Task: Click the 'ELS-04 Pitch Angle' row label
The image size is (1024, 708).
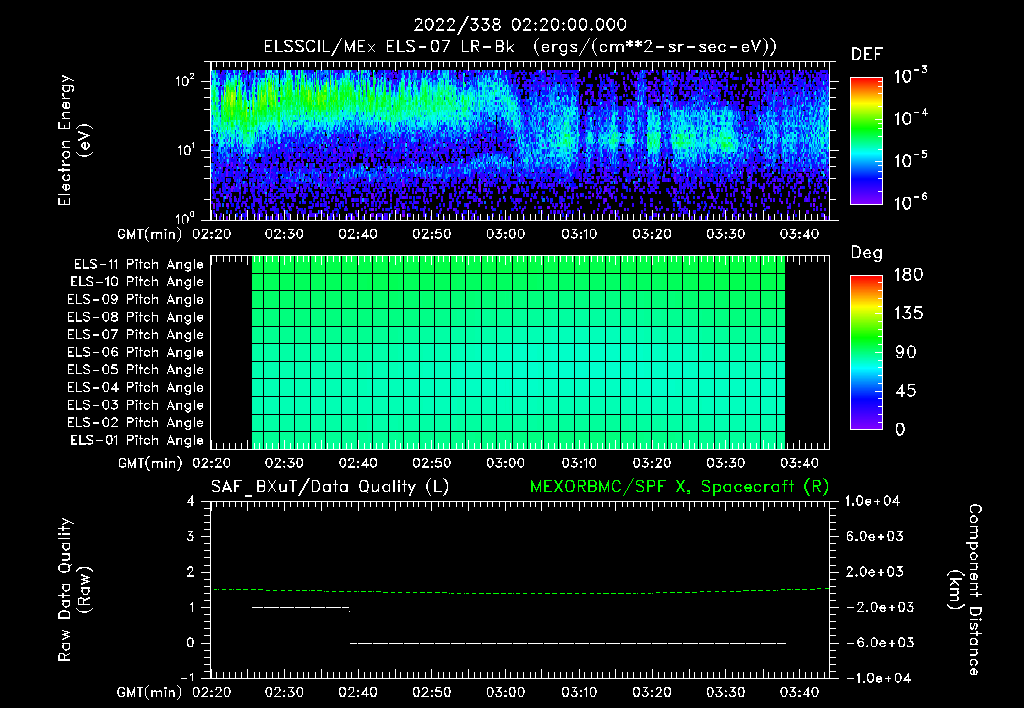Action: 136,387
